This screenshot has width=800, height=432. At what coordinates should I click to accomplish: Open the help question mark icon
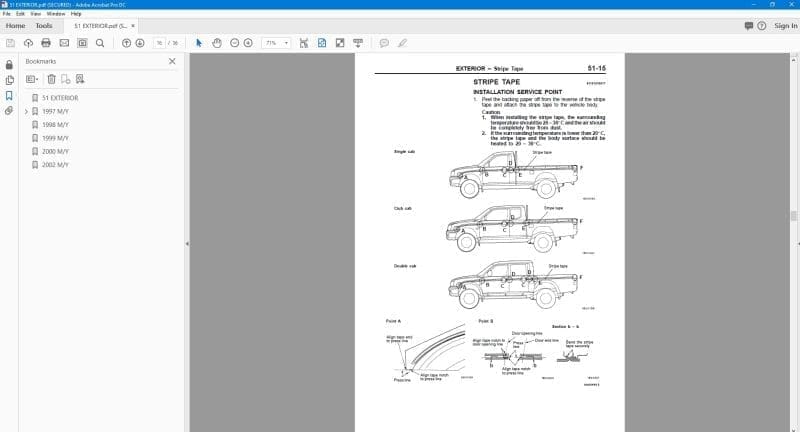[762, 26]
